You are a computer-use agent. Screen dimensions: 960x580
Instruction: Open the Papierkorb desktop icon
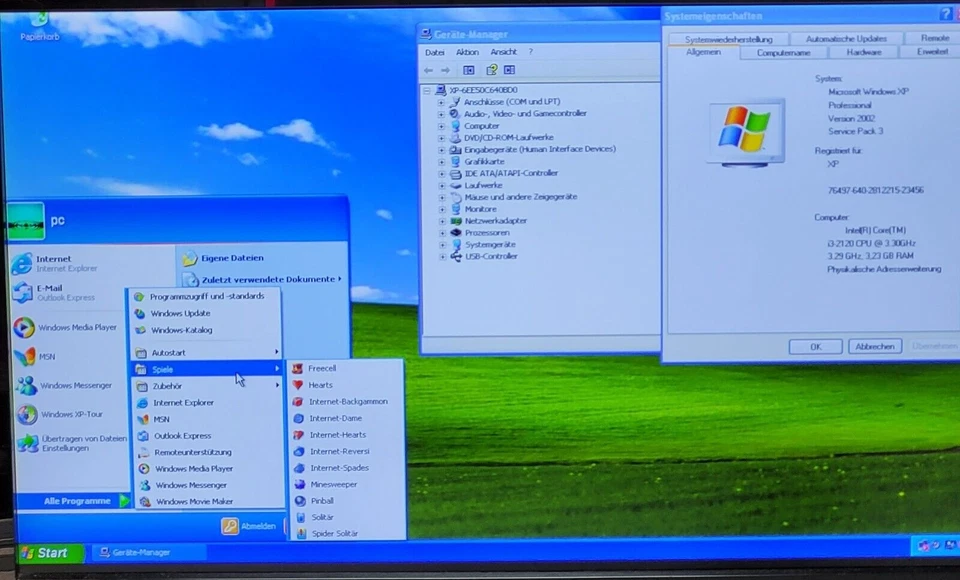pyautogui.click(x=38, y=22)
